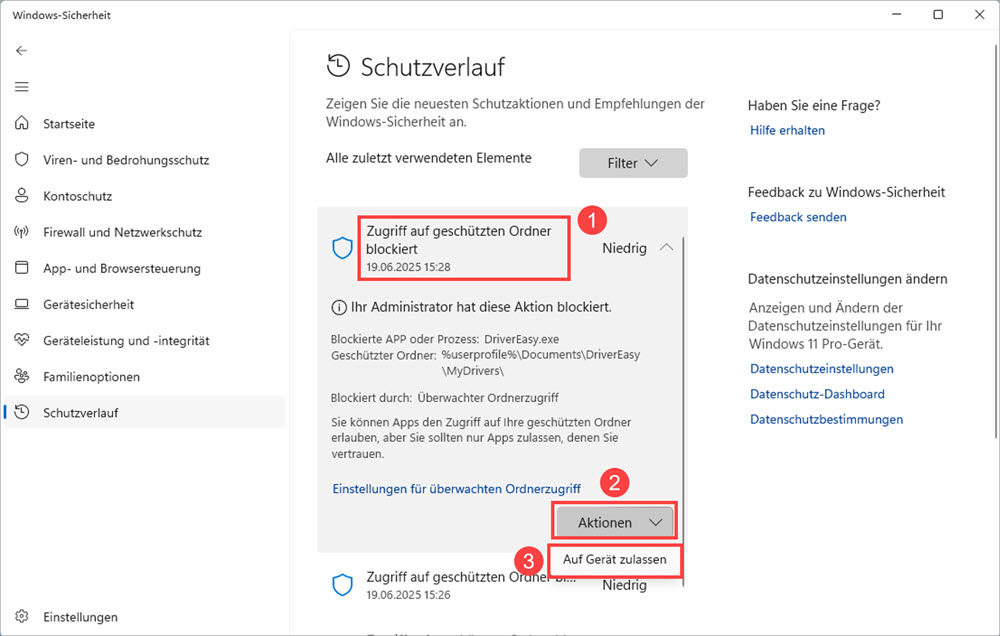1000x636 pixels.
Task: Open Einstellungen für überwachten Ordnerzugriff link
Action: click(x=457, y=489)
